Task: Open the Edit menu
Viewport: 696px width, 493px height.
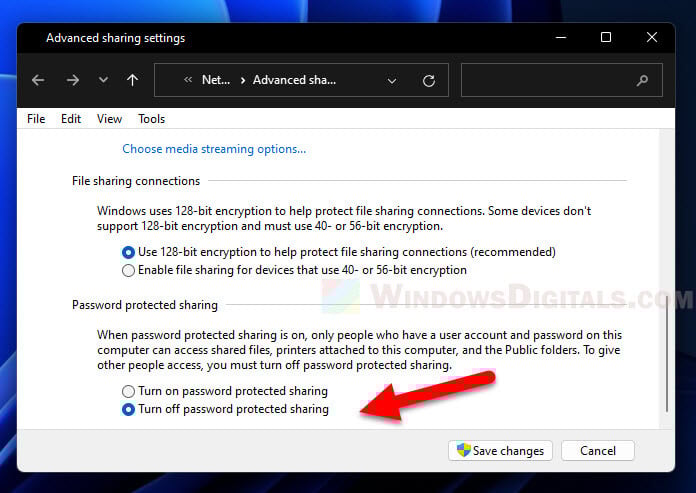Action: click(x=71, y=119)
